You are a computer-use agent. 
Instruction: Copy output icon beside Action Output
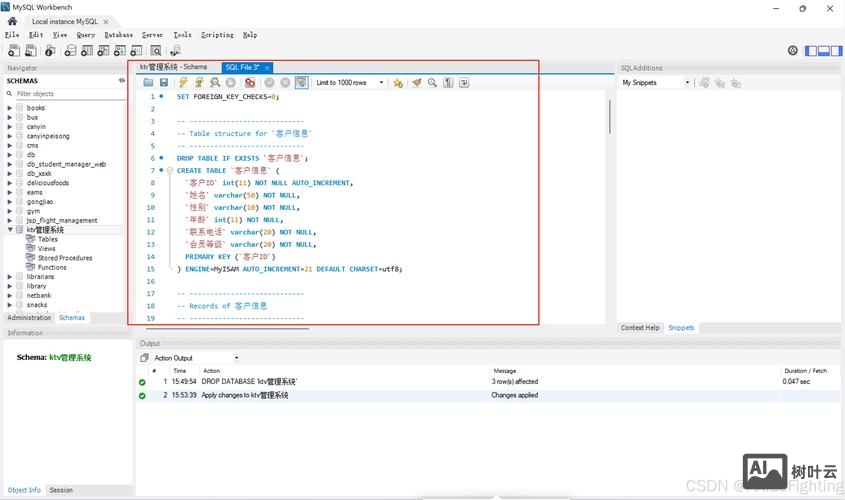click(144, 358)
